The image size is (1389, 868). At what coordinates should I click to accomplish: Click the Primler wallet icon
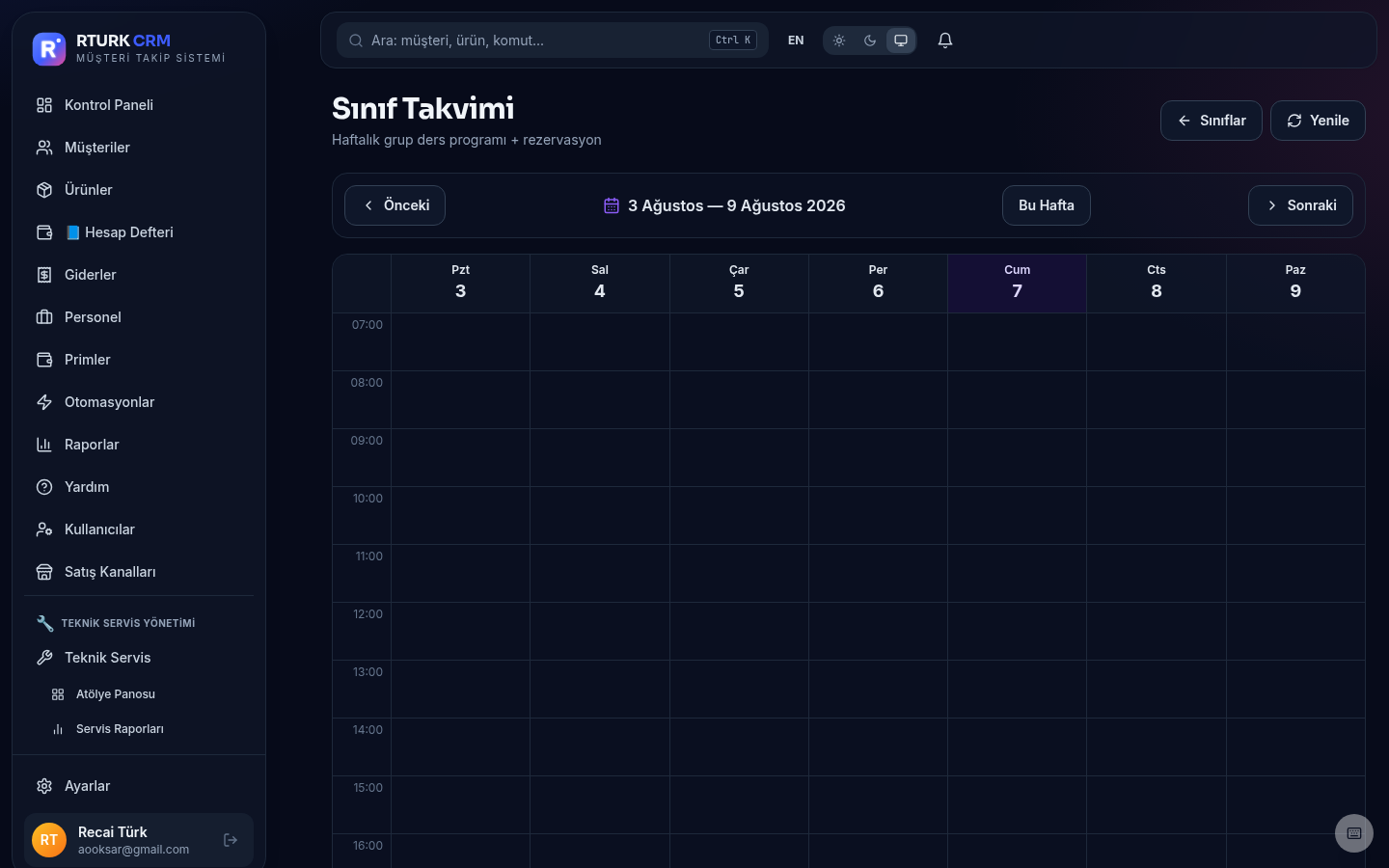tap(44, 360)
